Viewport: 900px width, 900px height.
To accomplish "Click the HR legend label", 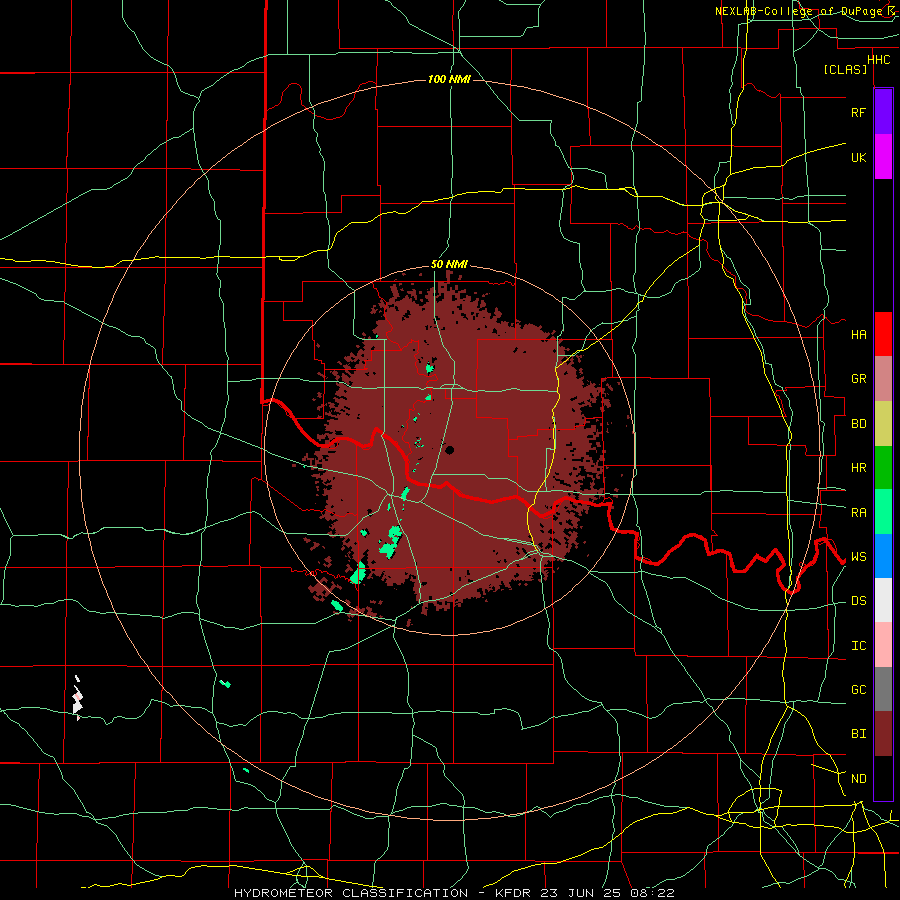I will 858,468.
